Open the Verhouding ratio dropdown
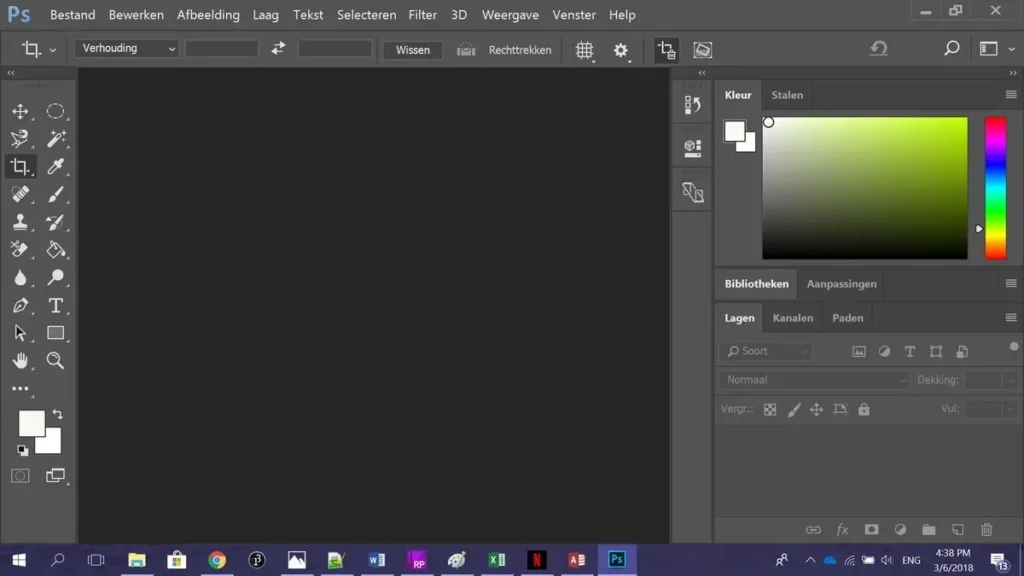 tap(127, 49)
